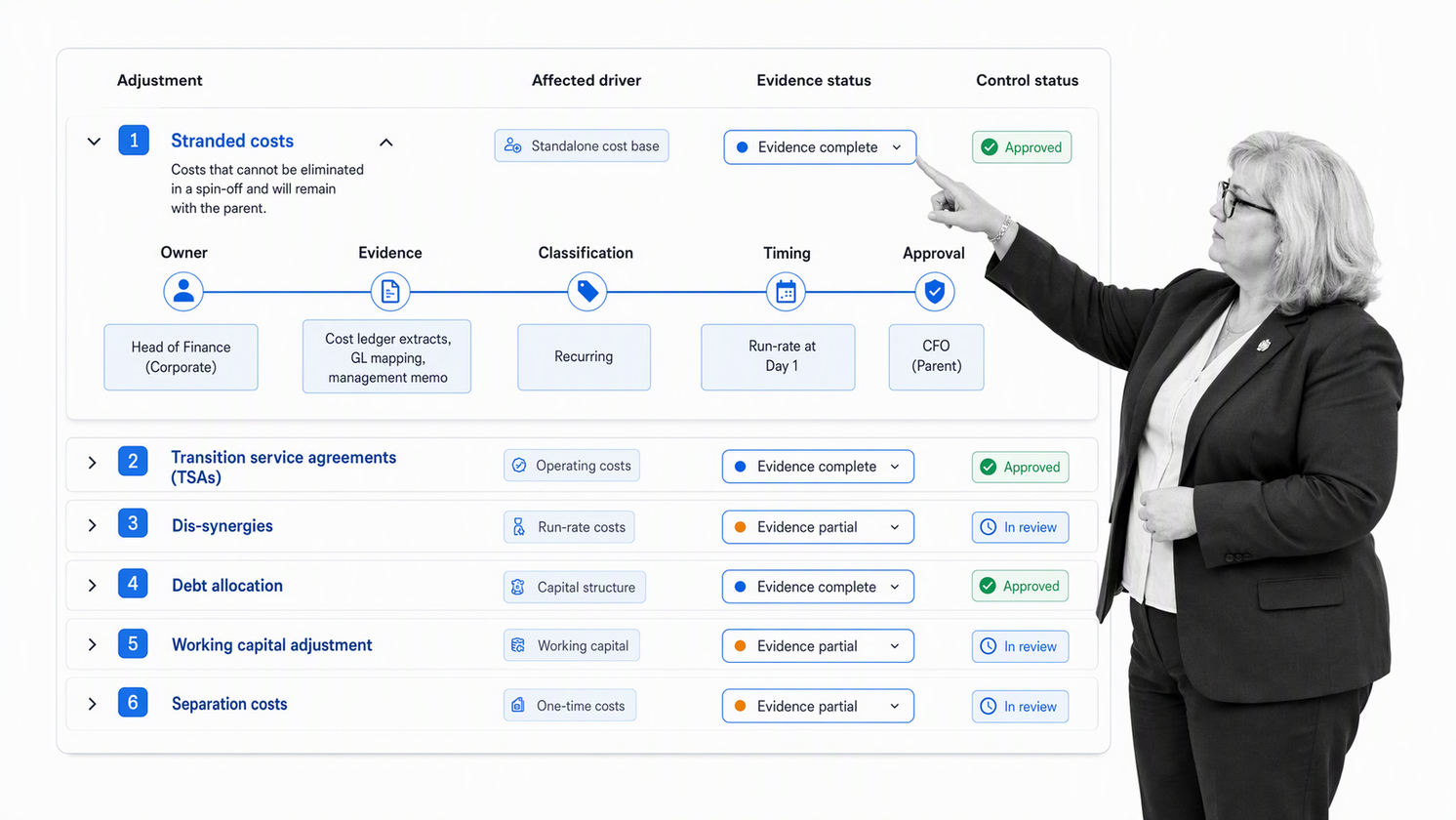The width and height of the screenshot is (1456, 820).
Task: Open Working capital adjustment title link
Action: pos(272,645)
